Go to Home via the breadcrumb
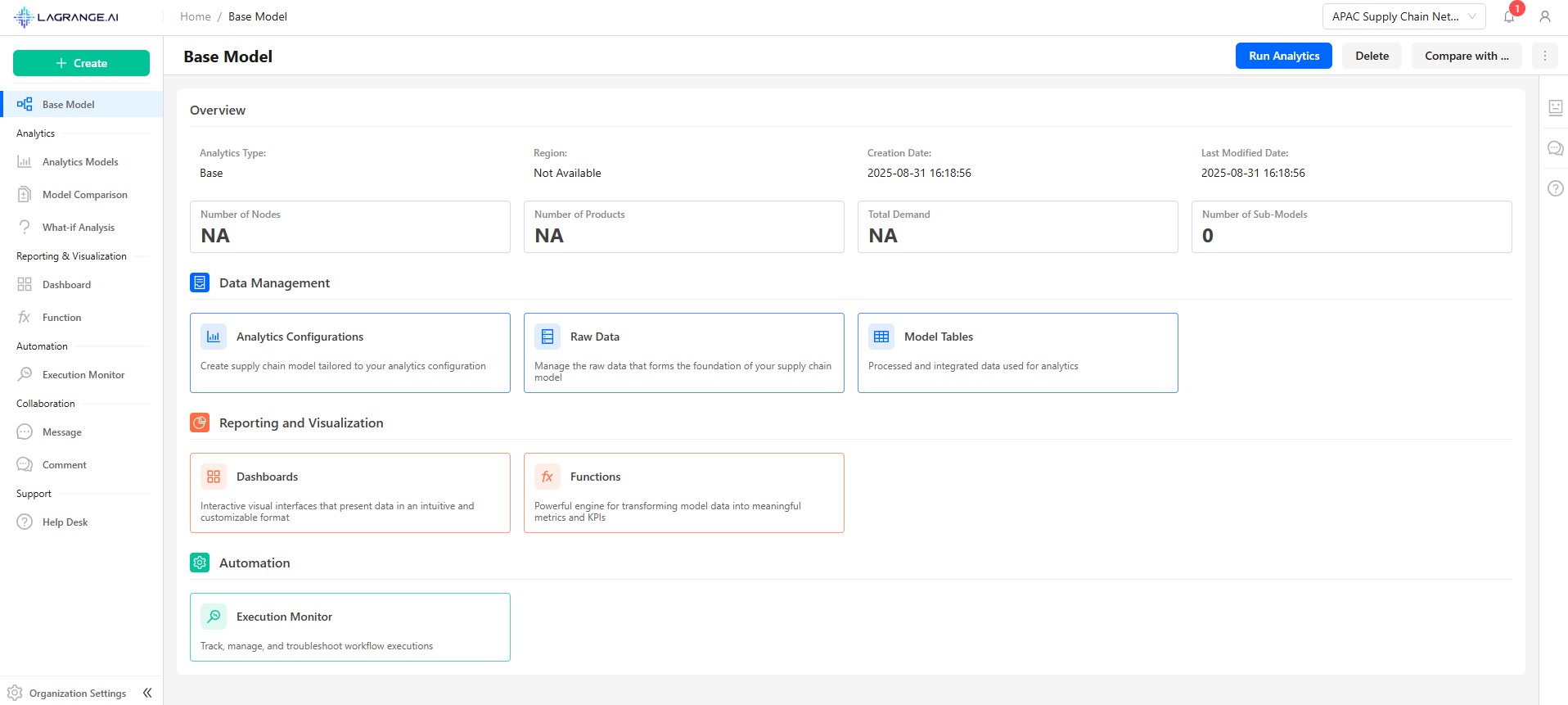 click(195, 16)
